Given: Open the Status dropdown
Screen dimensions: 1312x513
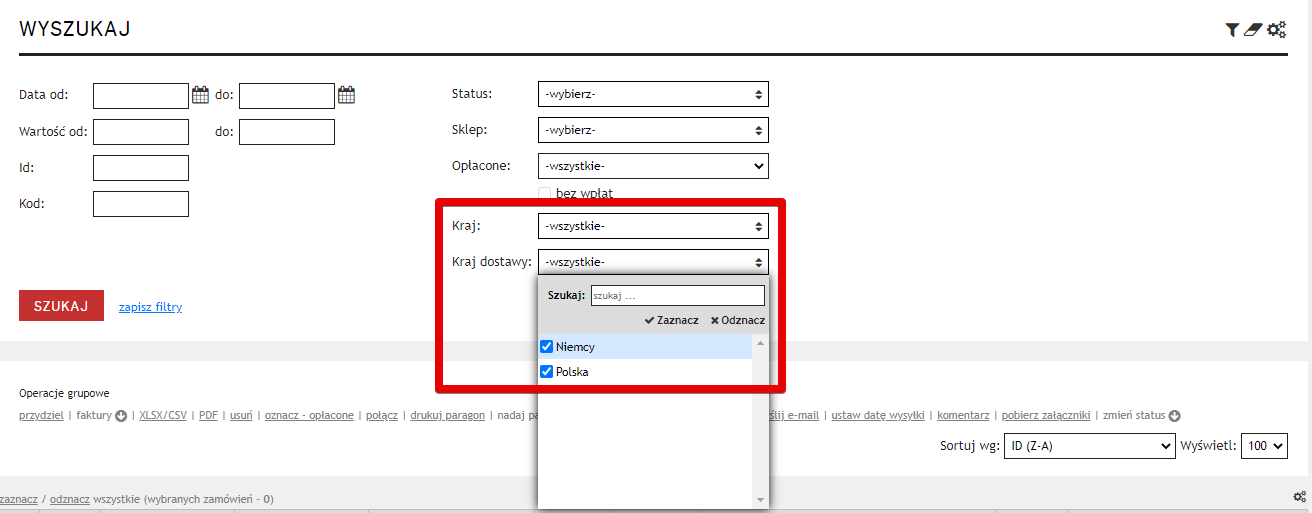Looking at the screenshot, I should coord(653,94).
